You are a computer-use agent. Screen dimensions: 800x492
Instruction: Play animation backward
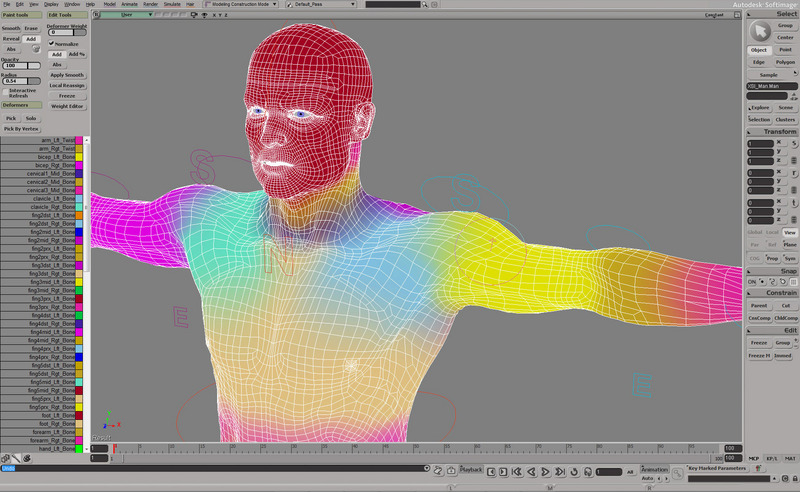[x=531, y=472]
